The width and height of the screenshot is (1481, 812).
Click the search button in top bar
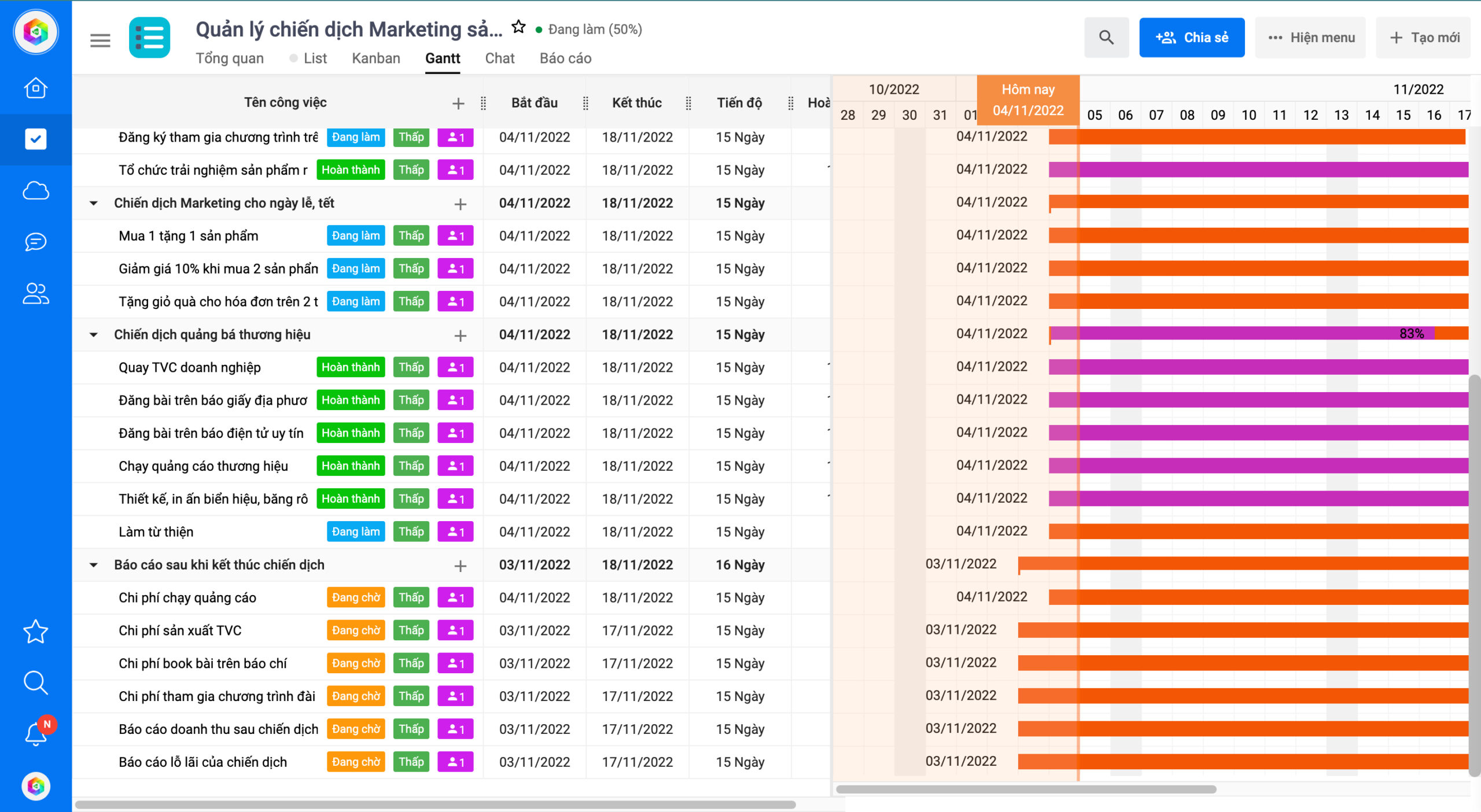pyautogui.click(x=1106, y=38)
